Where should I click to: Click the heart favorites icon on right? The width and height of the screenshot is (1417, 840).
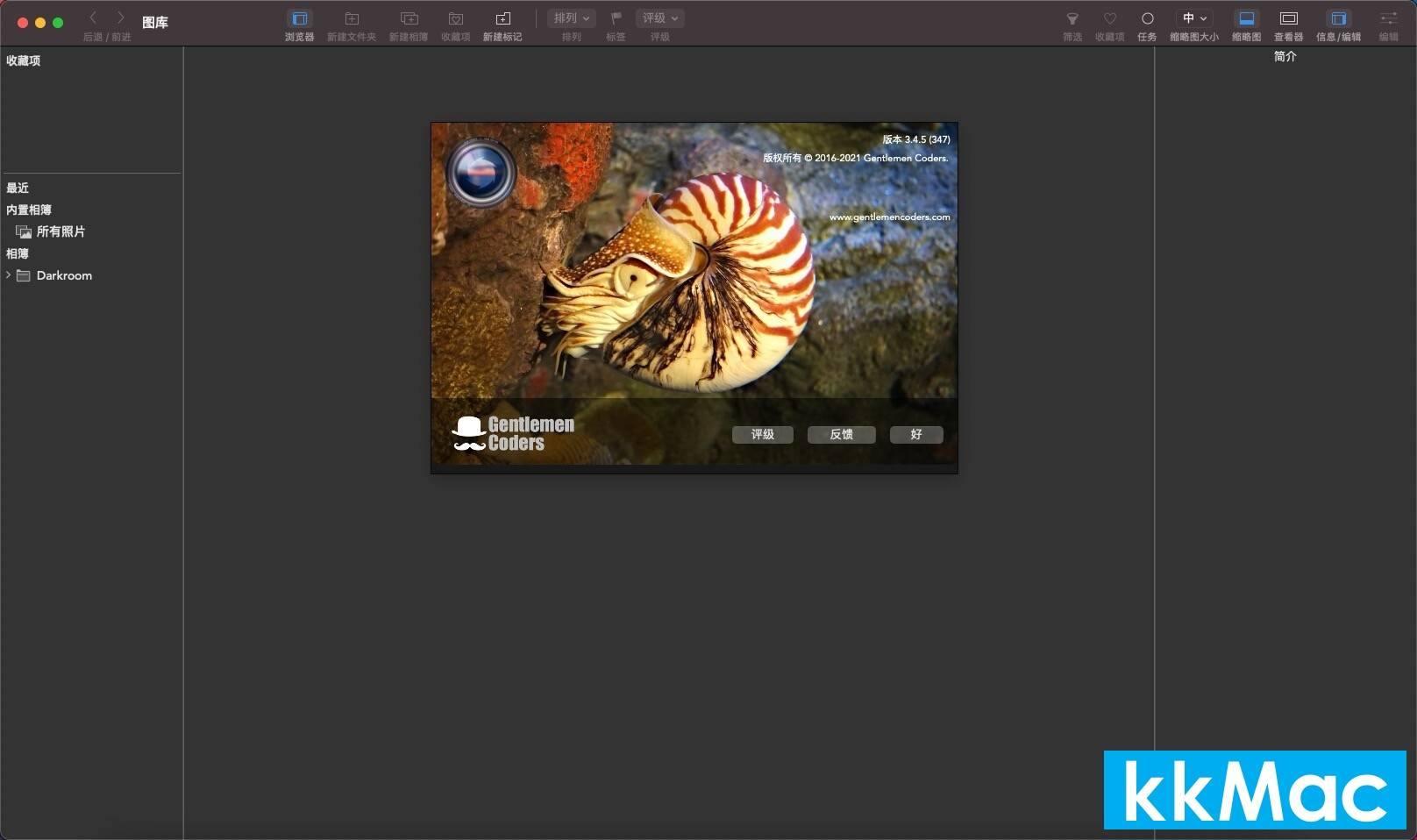[x=1110, y=18]
